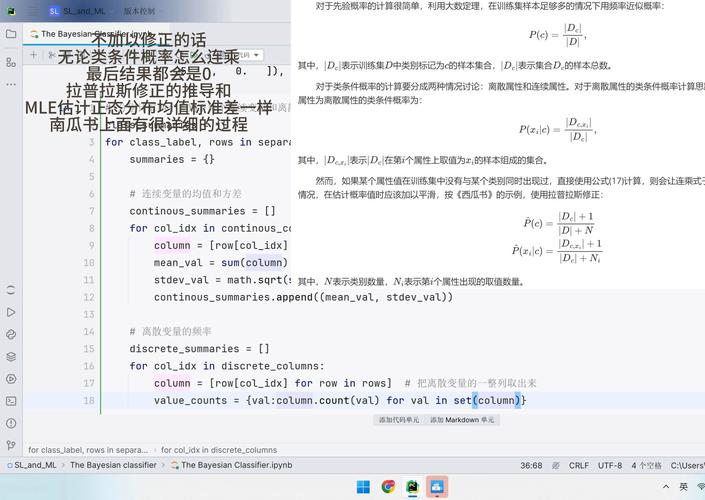The width and height of the screenshot is (705, 500).
Task: Launch Chrome from the taskbar
Action: [388, 487]
